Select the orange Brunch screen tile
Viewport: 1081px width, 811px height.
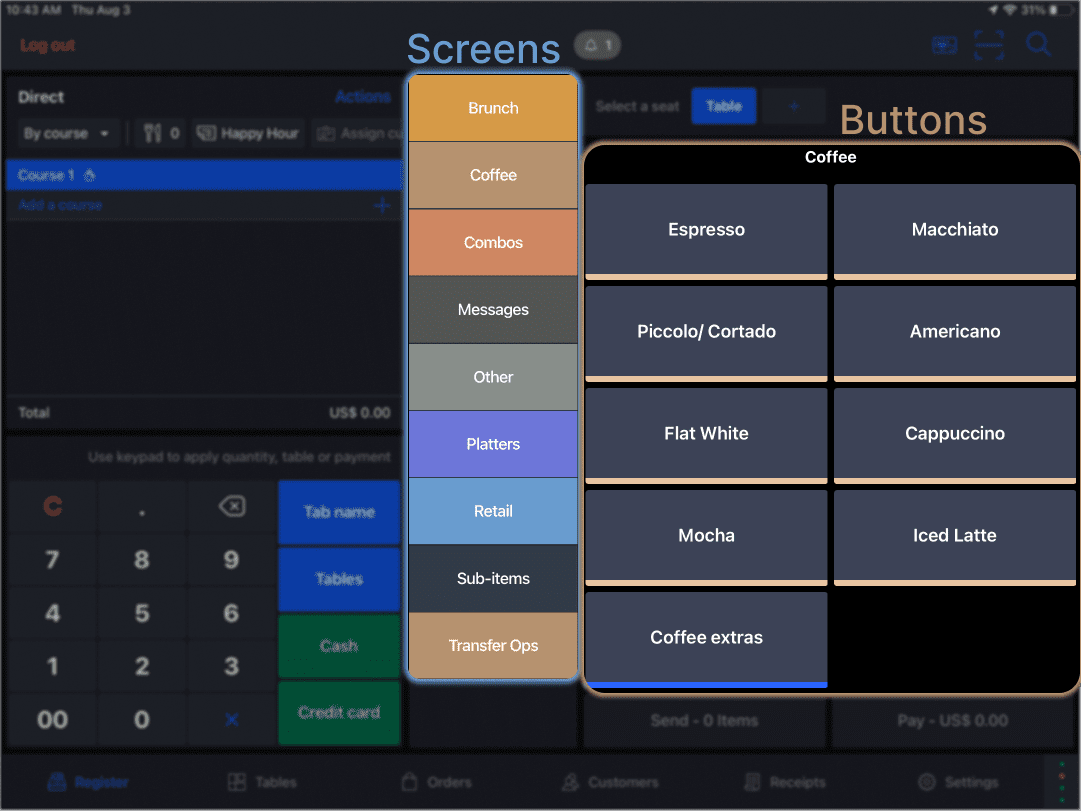[x=493, y=108]
